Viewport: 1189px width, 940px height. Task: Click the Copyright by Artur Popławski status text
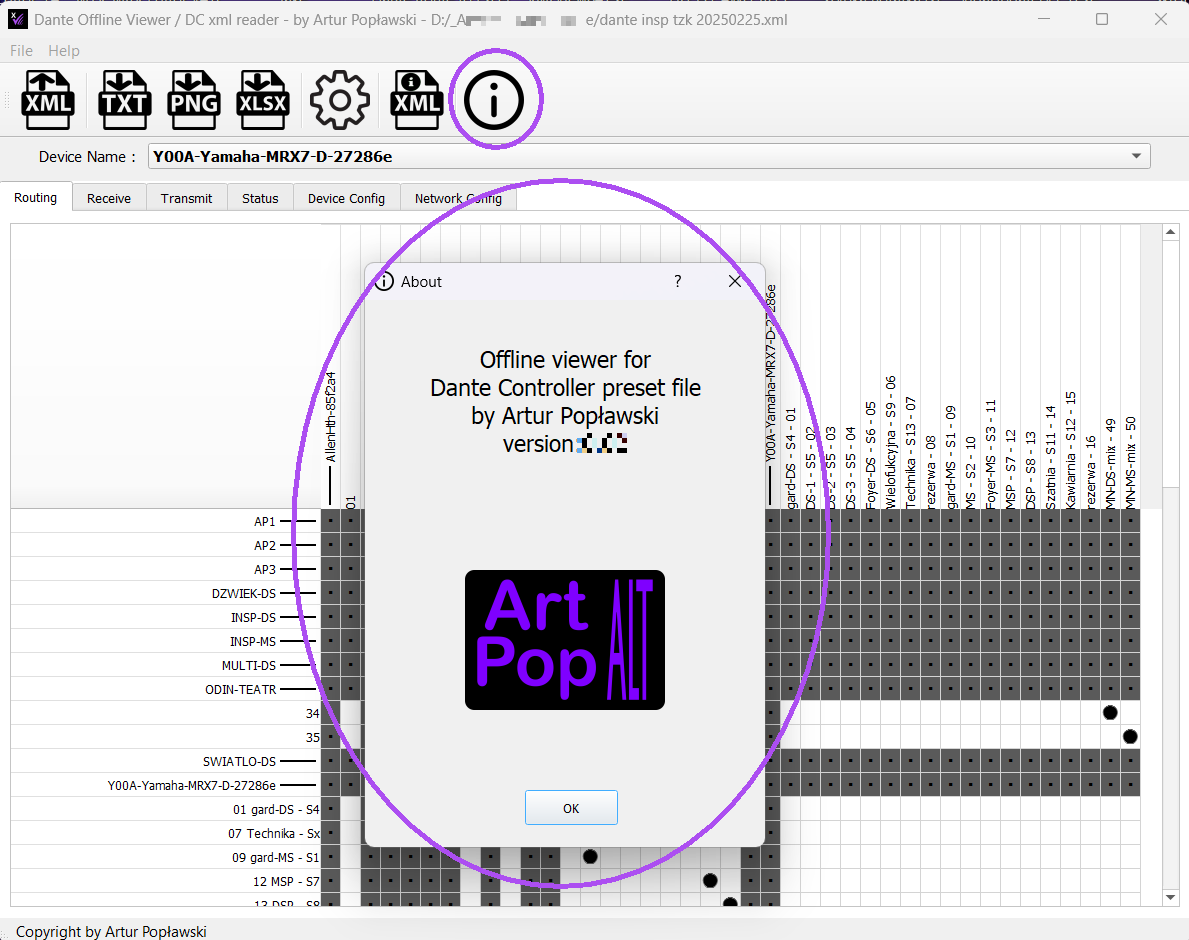click(111, 931)
